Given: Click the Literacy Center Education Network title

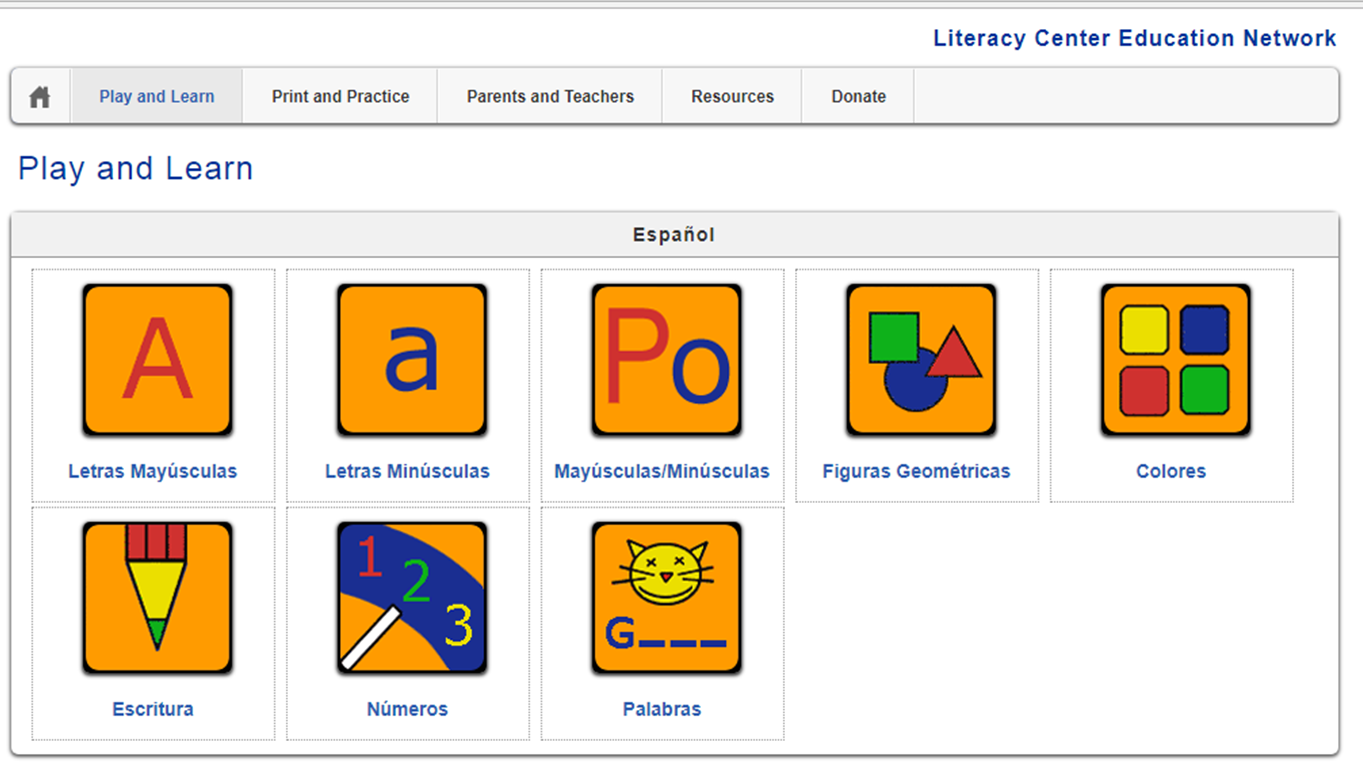Looking at the screenshot, I should pos(1134,39).
